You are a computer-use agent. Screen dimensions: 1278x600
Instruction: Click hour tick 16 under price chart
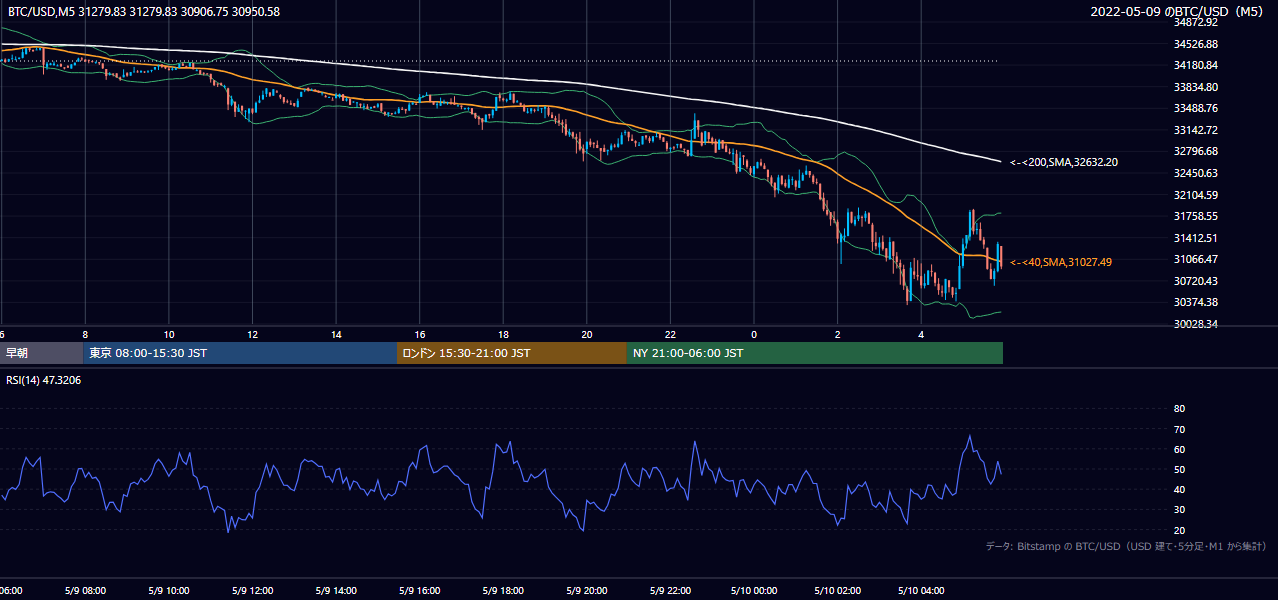(420, 335)
